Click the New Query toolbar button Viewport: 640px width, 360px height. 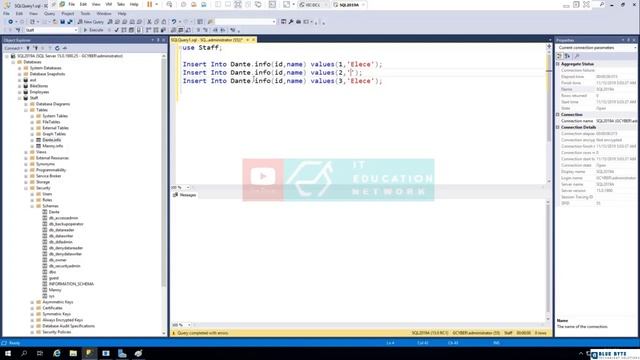pyautogui.click(x=91, y=22)
